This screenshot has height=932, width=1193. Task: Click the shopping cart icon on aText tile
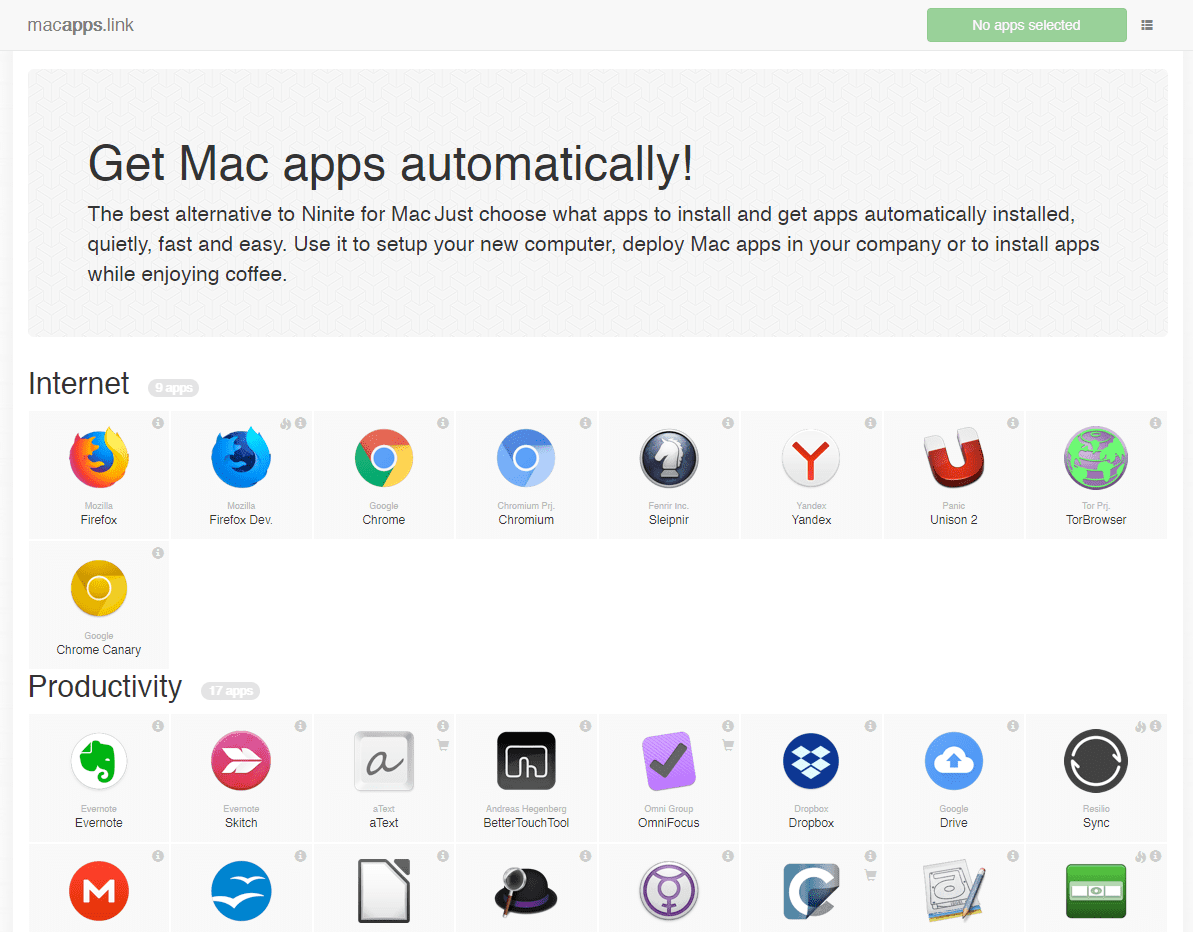(x=443, y=745)
